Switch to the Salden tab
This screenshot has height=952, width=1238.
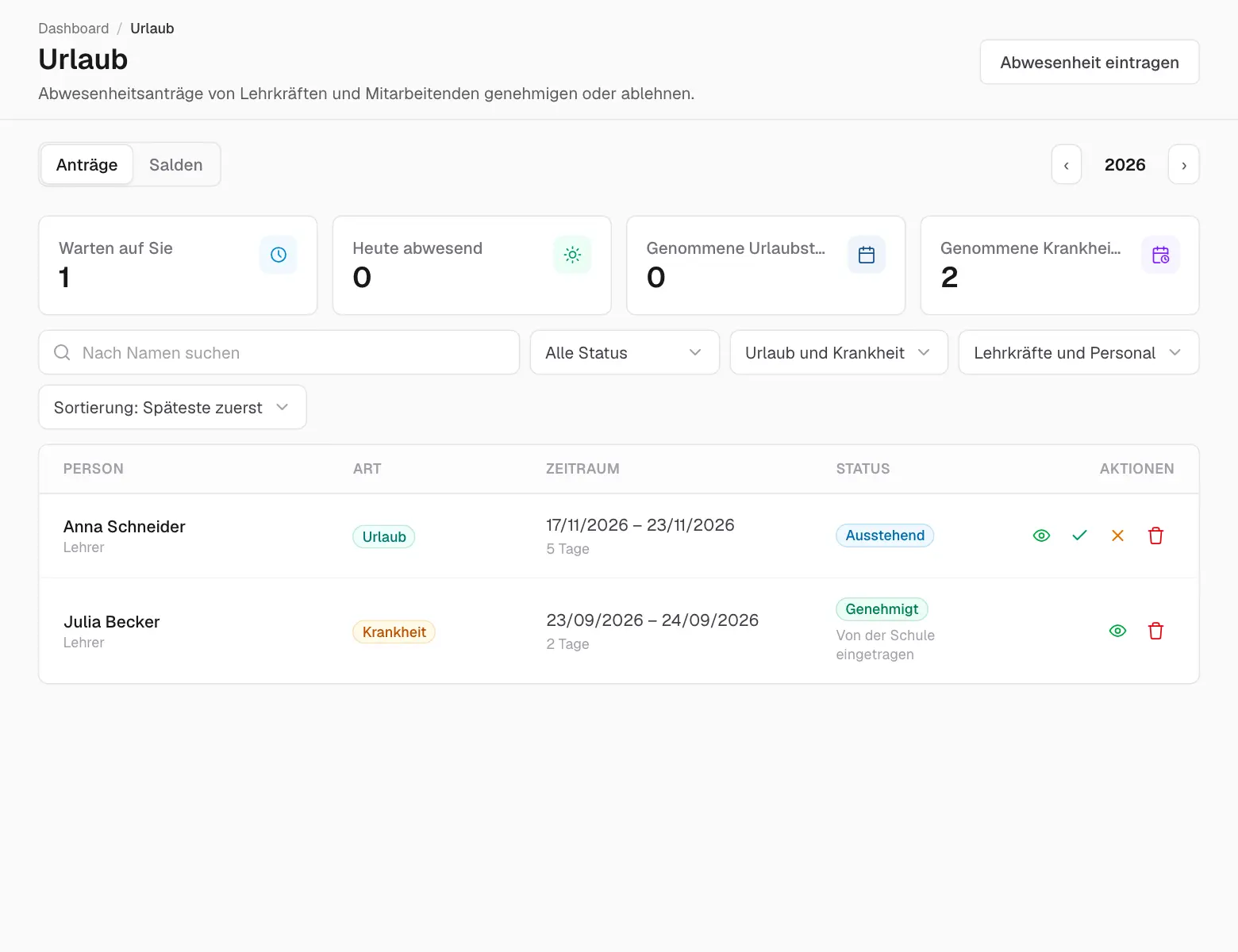(176, 165)
